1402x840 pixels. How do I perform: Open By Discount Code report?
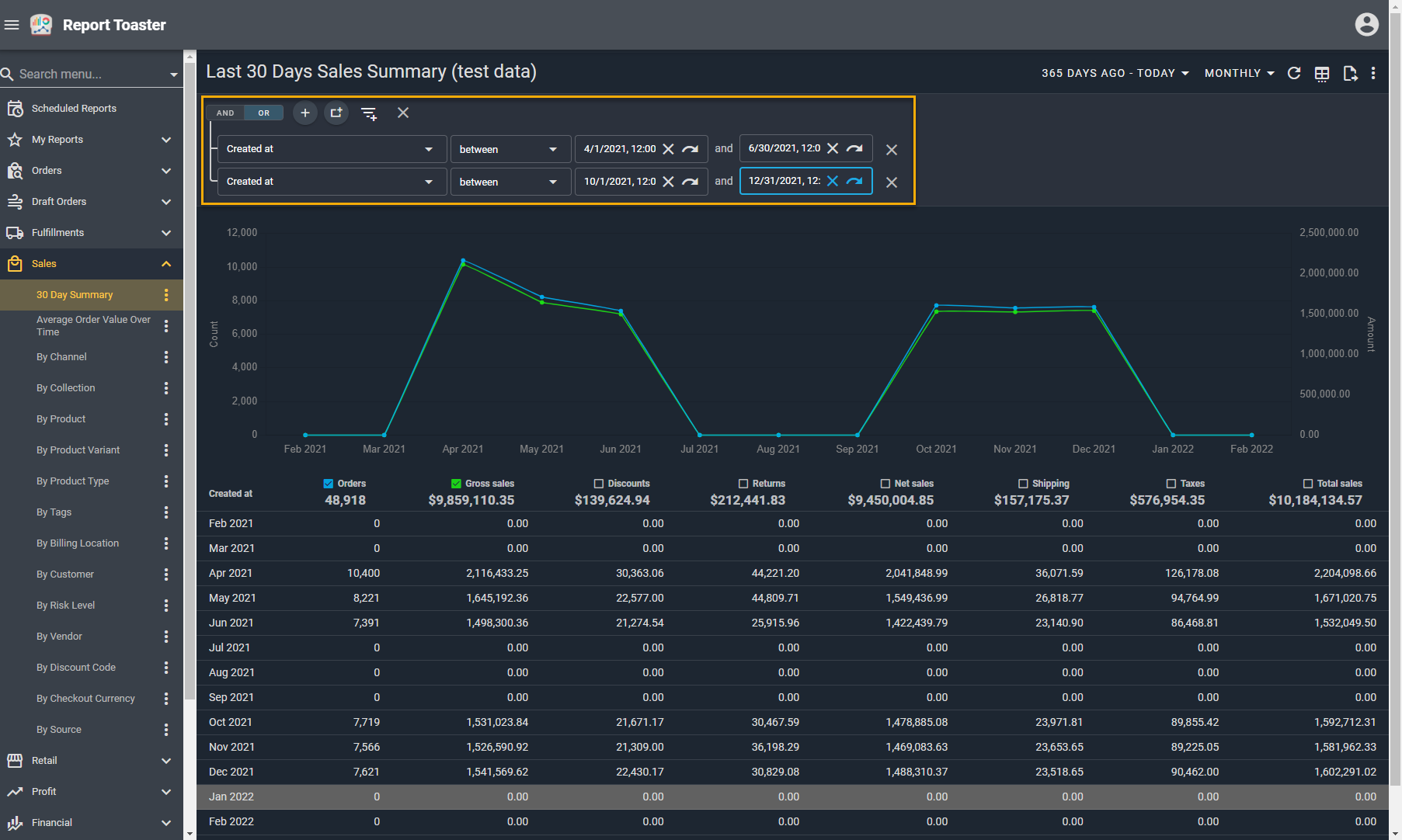pos(76,668)
